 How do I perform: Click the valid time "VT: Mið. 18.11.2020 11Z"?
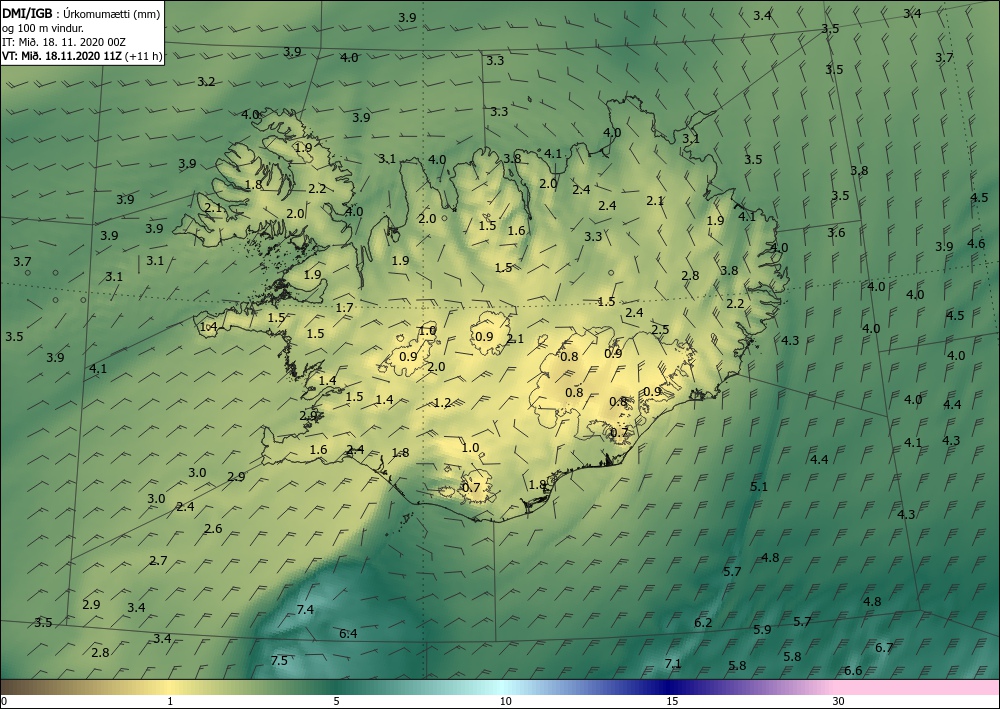[x=62, y=56]
